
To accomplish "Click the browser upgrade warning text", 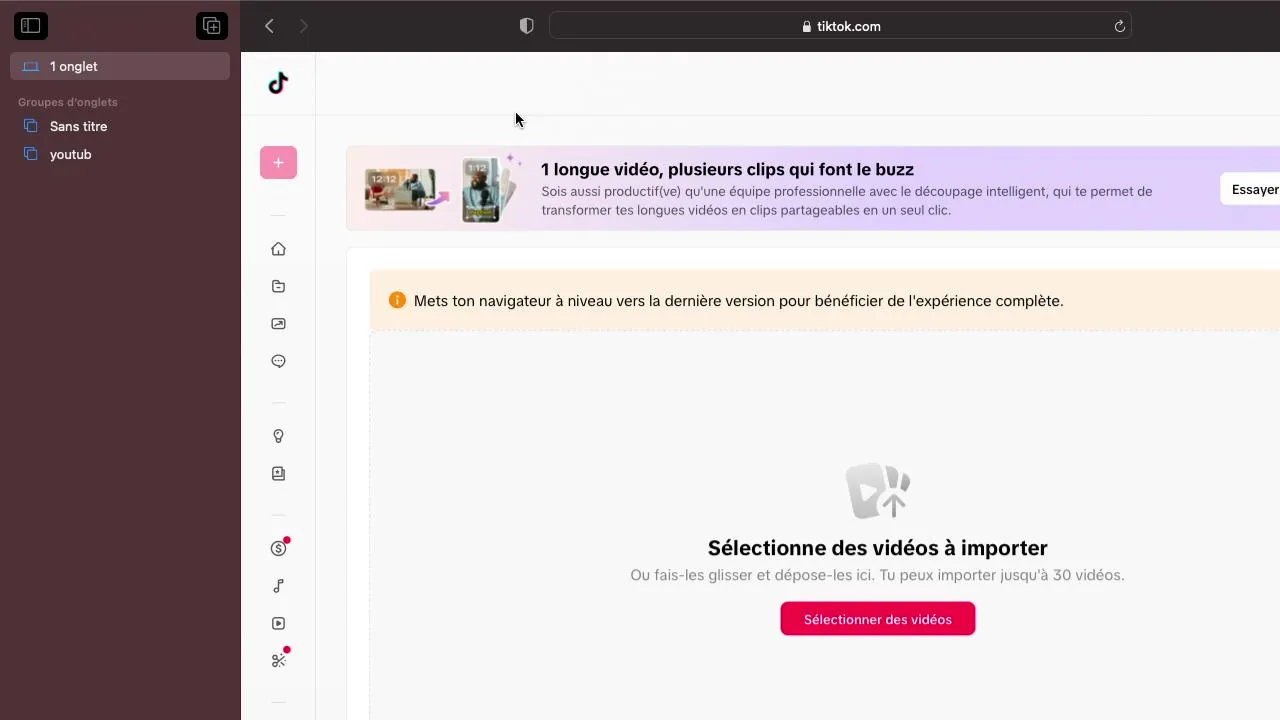I will pos(738,301).
